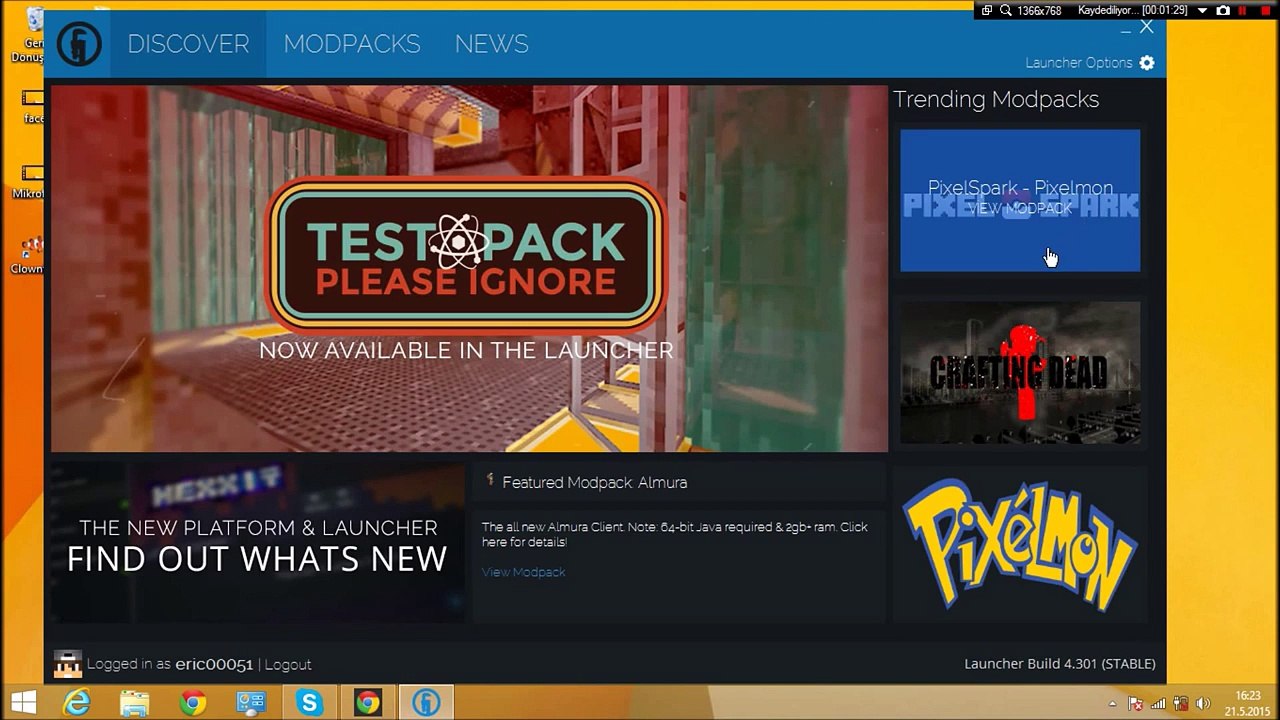Expand the recorder toolbar dropdown arrow
Screen dimensions: 1280x720
[x=1202, y=11]
